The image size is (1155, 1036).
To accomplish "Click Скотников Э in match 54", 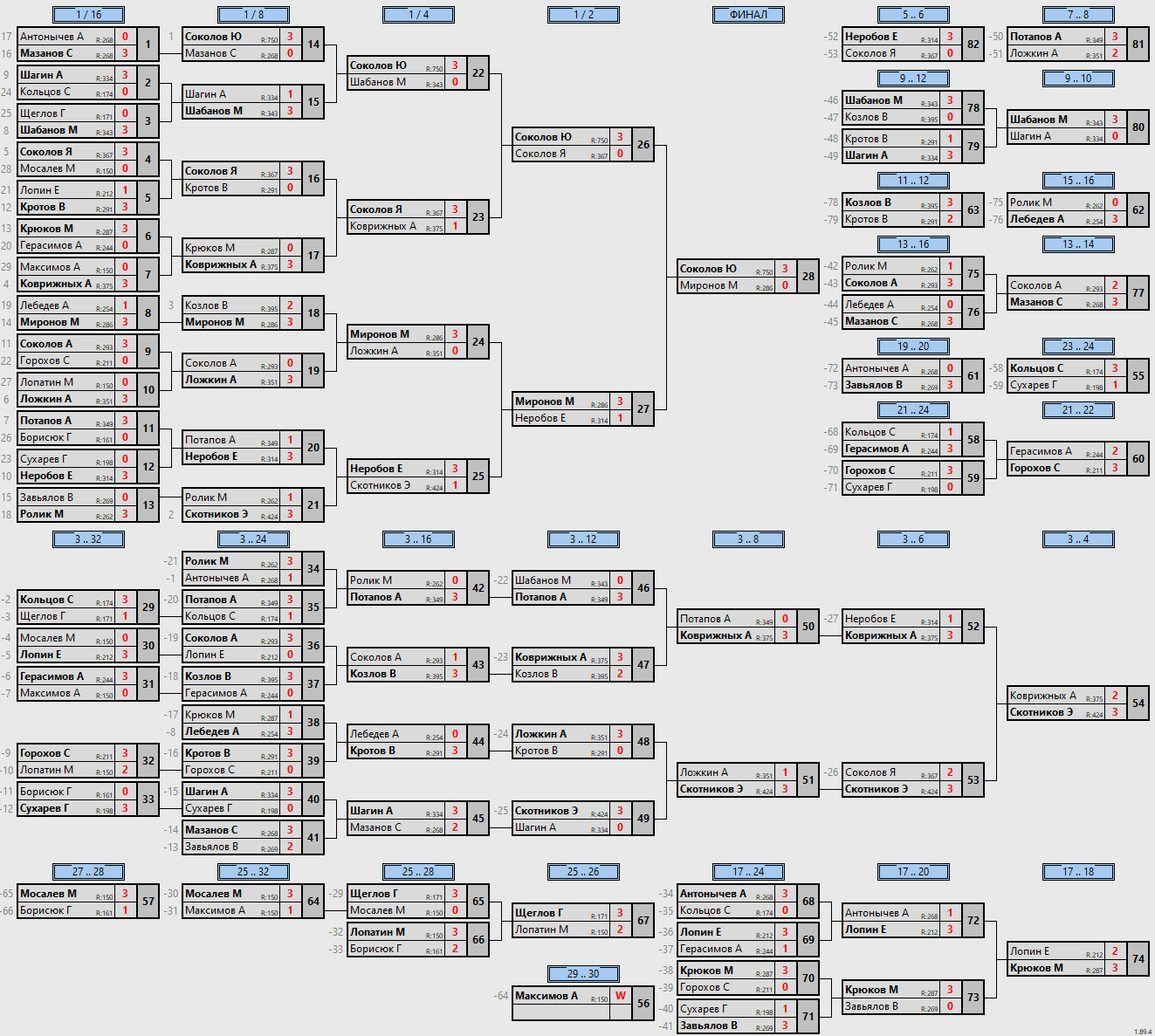I will tap(1042, 712).
